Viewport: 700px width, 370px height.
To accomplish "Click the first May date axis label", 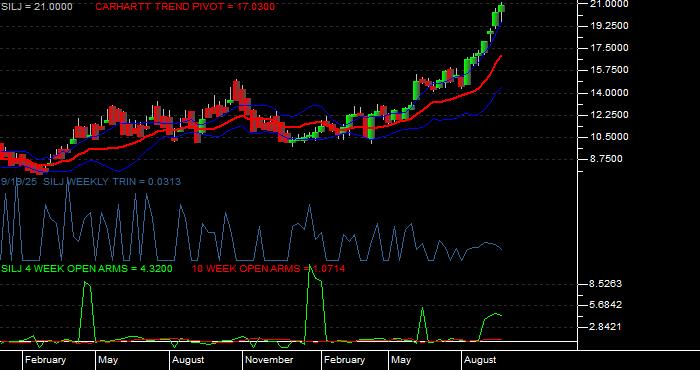I will [108, 360].
